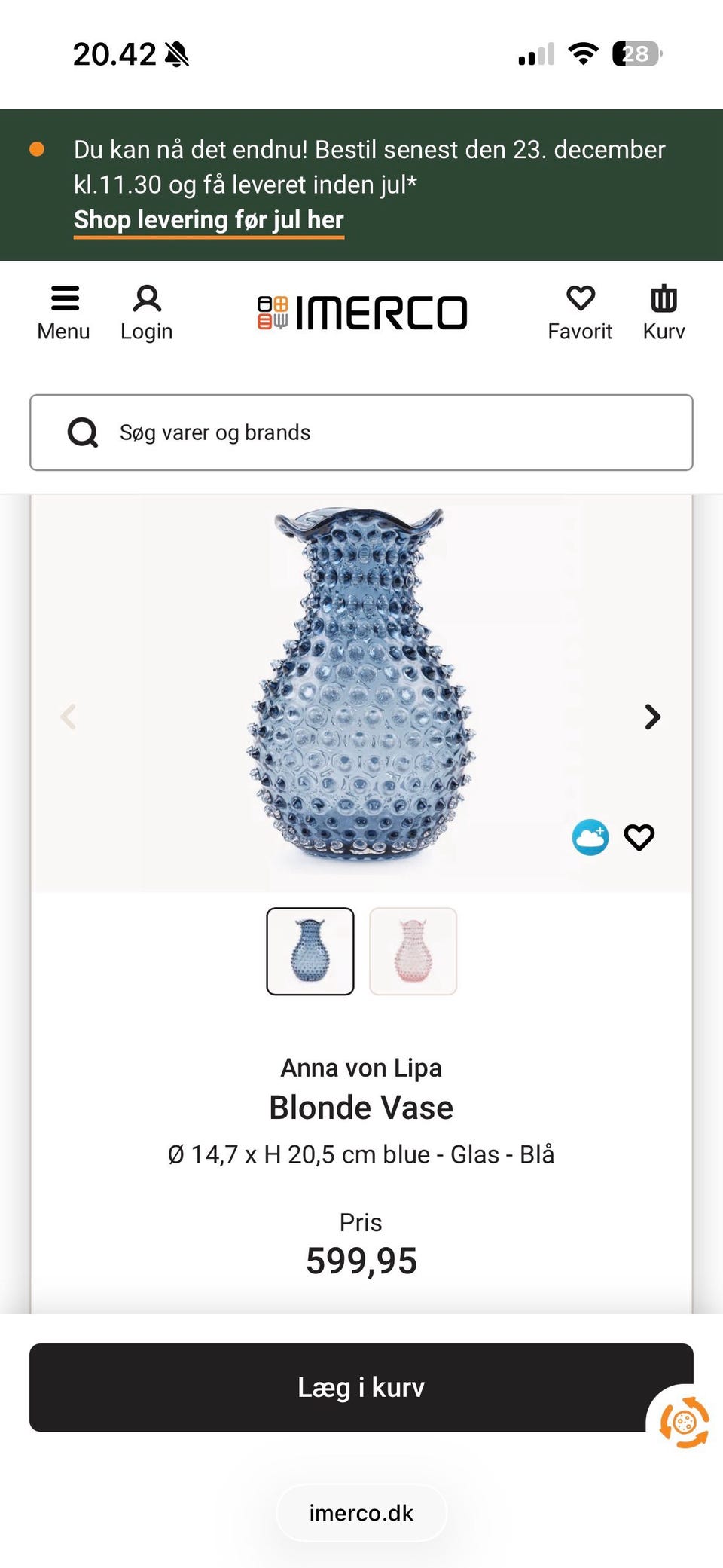723x1568 pixels.
Task: Show next product image with right chevron
Action: pyautogui.click(x=653, y=717)
